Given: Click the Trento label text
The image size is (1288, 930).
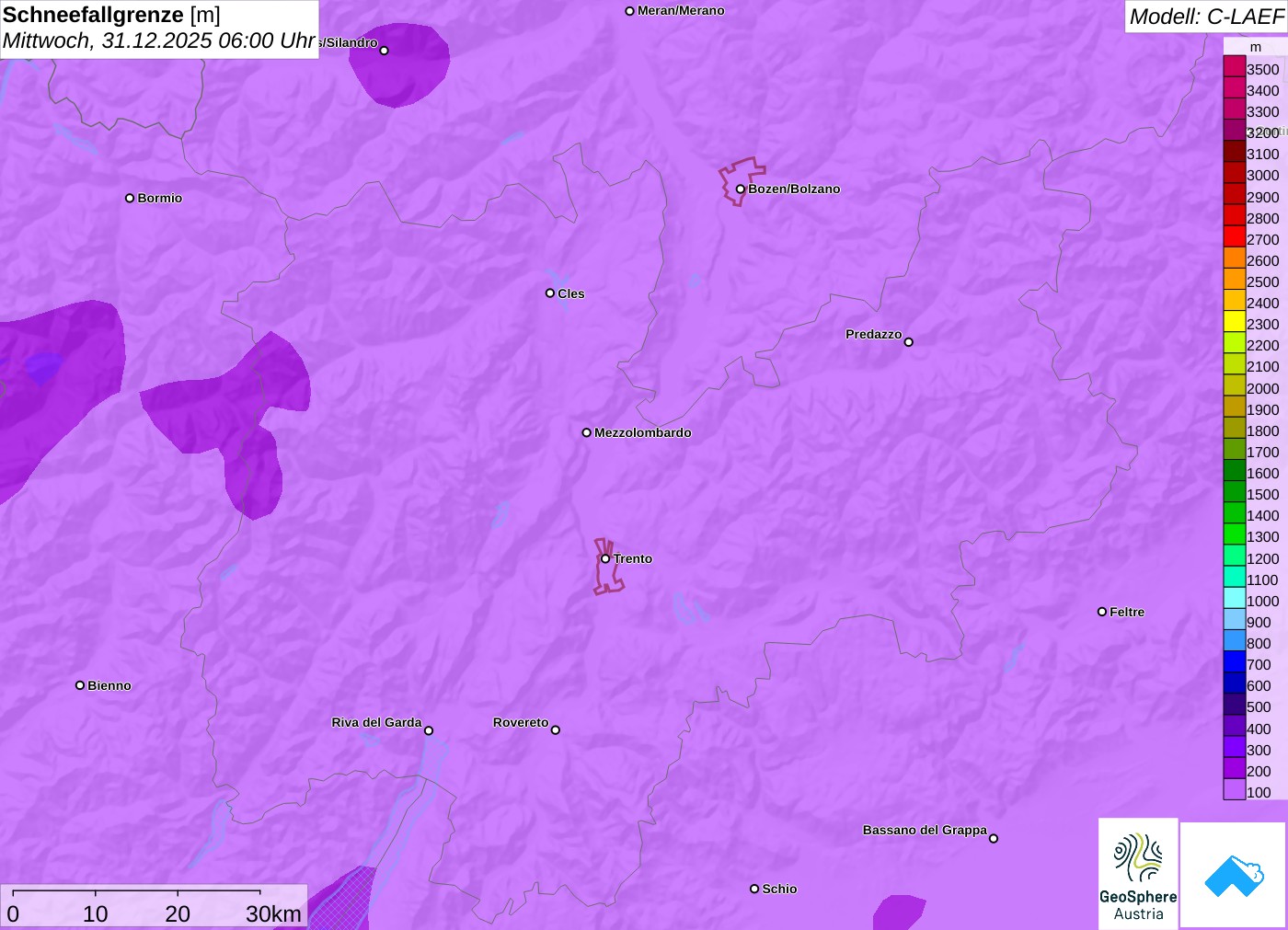Looking at the screenshot, I should point(633,558).
